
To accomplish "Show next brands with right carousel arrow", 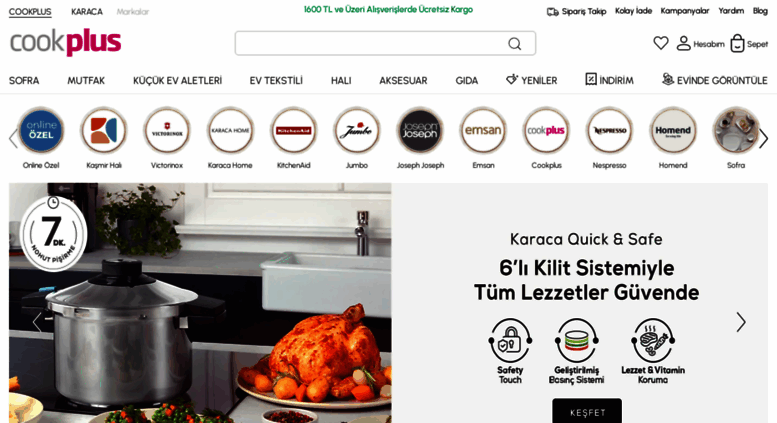I will pos(764,139).
